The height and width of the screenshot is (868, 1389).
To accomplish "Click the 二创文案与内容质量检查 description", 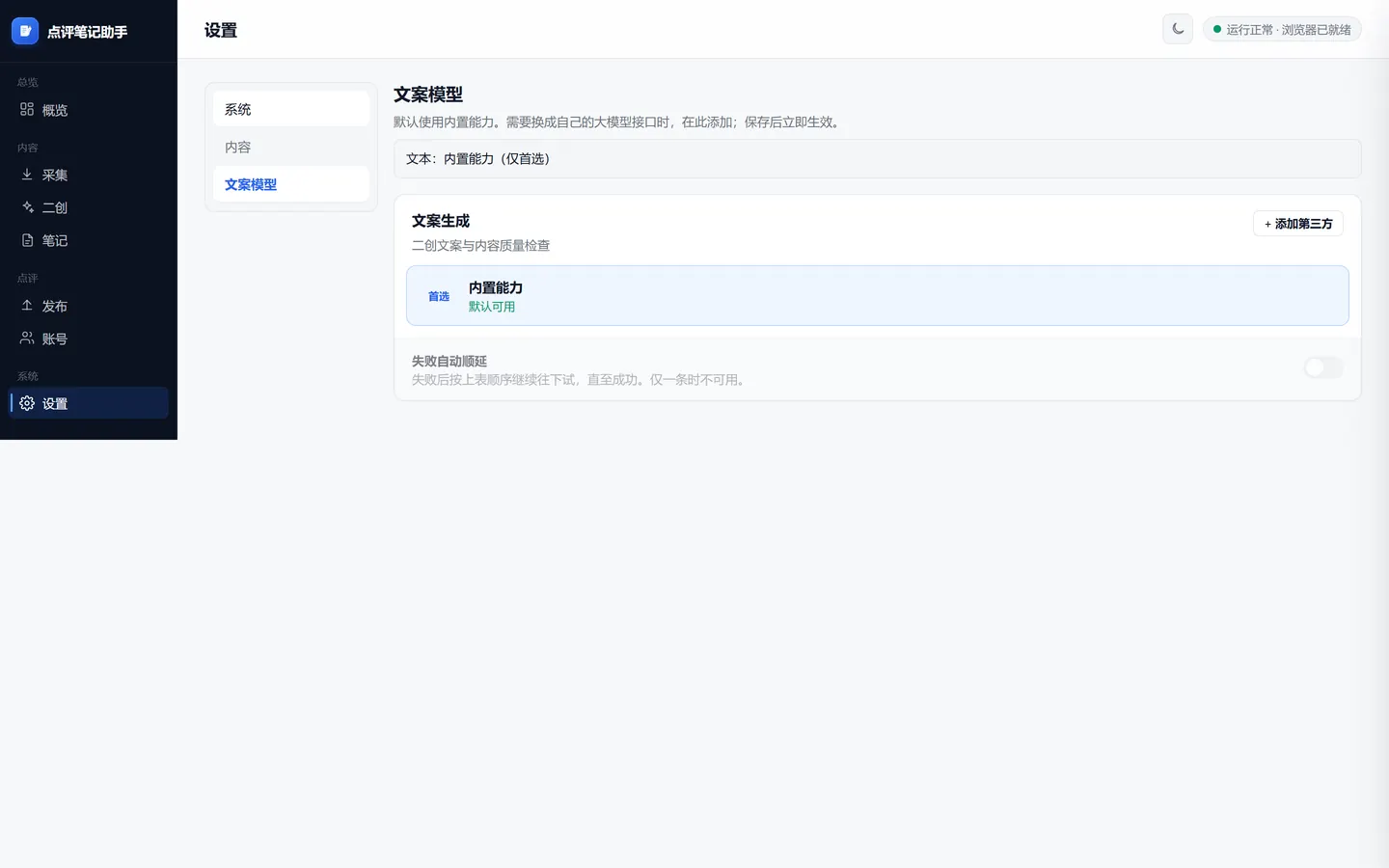I will [x=481, y=246].
